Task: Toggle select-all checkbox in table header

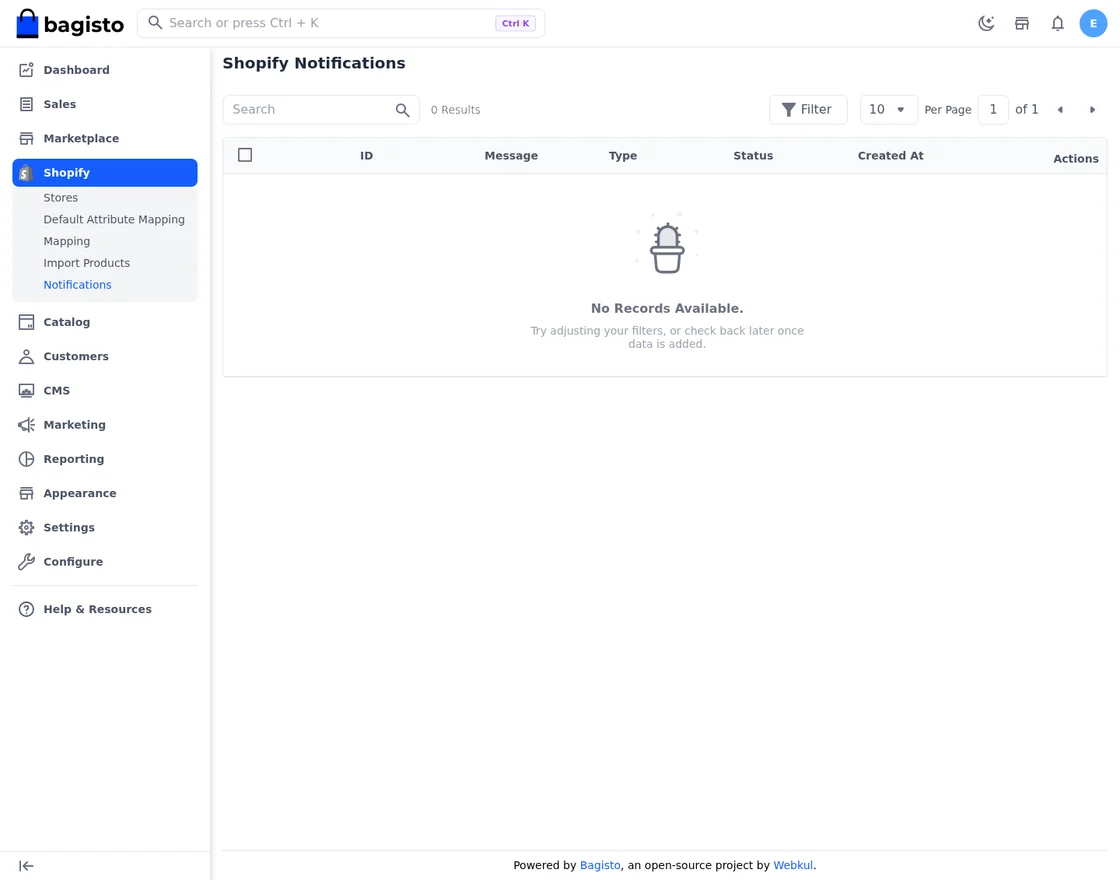Action: (245, 155)
